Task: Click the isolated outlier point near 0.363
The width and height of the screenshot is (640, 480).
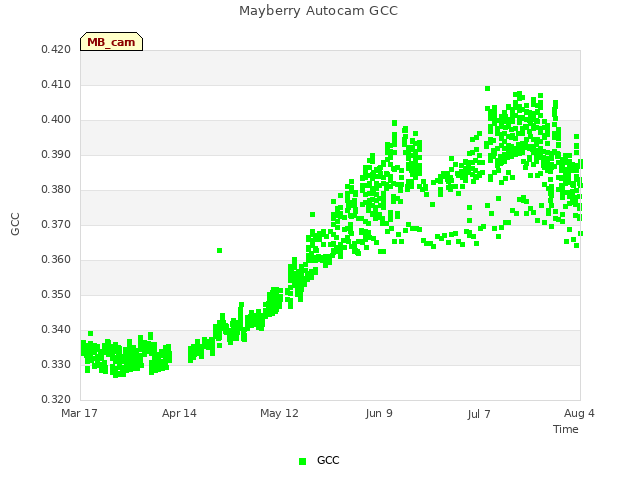Action: [x=220, y=250]
